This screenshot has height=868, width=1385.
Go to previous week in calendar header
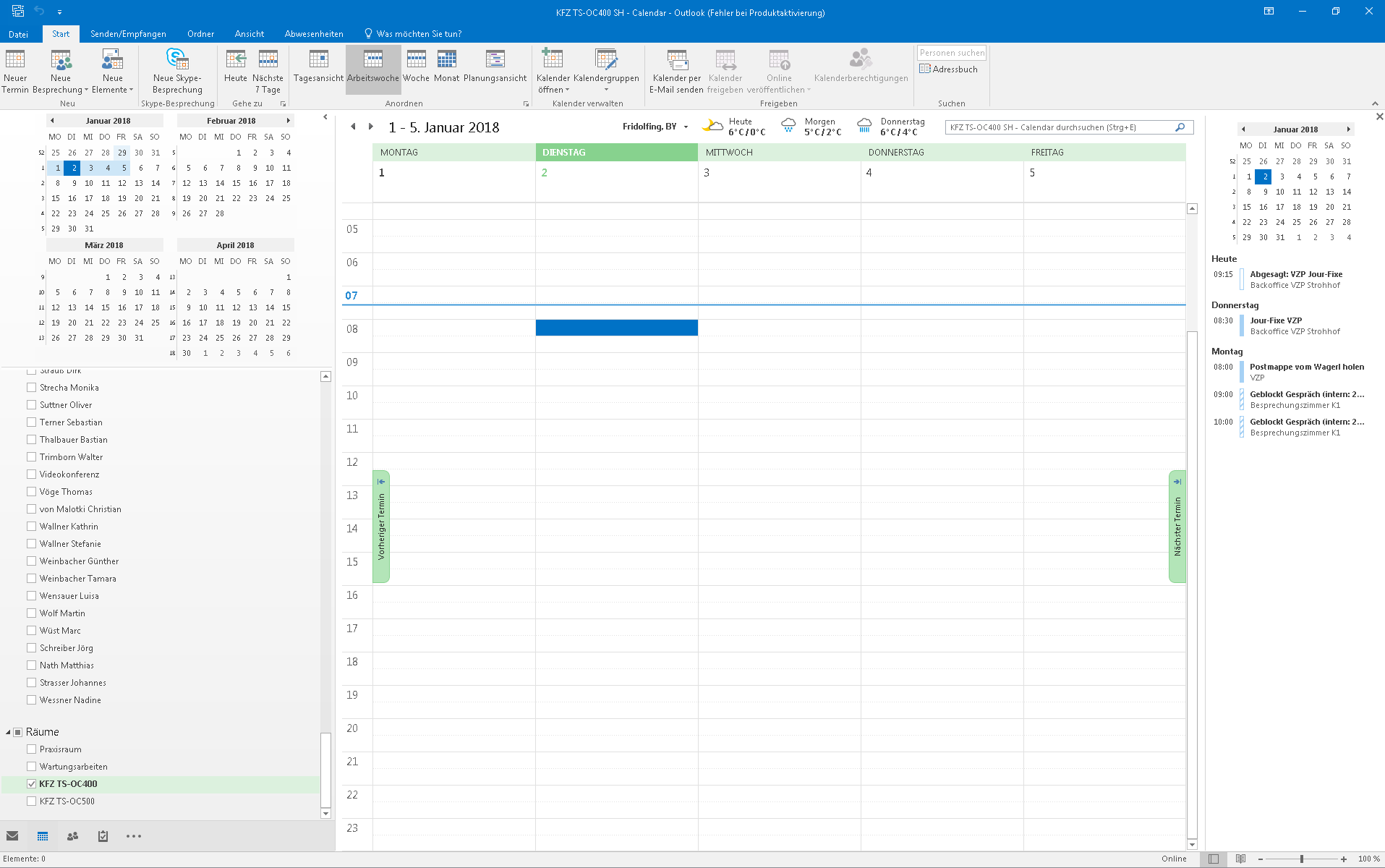[353, 127]
